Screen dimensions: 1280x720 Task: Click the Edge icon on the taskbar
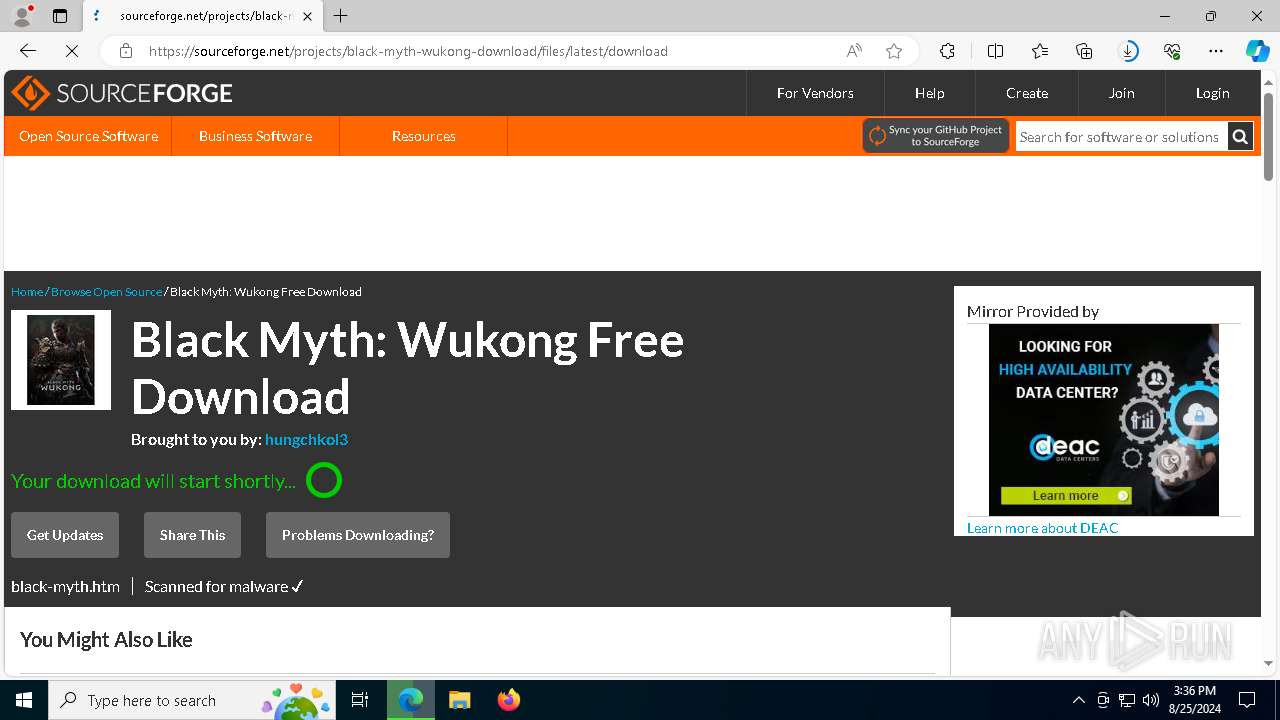click(x=410, y=700)
